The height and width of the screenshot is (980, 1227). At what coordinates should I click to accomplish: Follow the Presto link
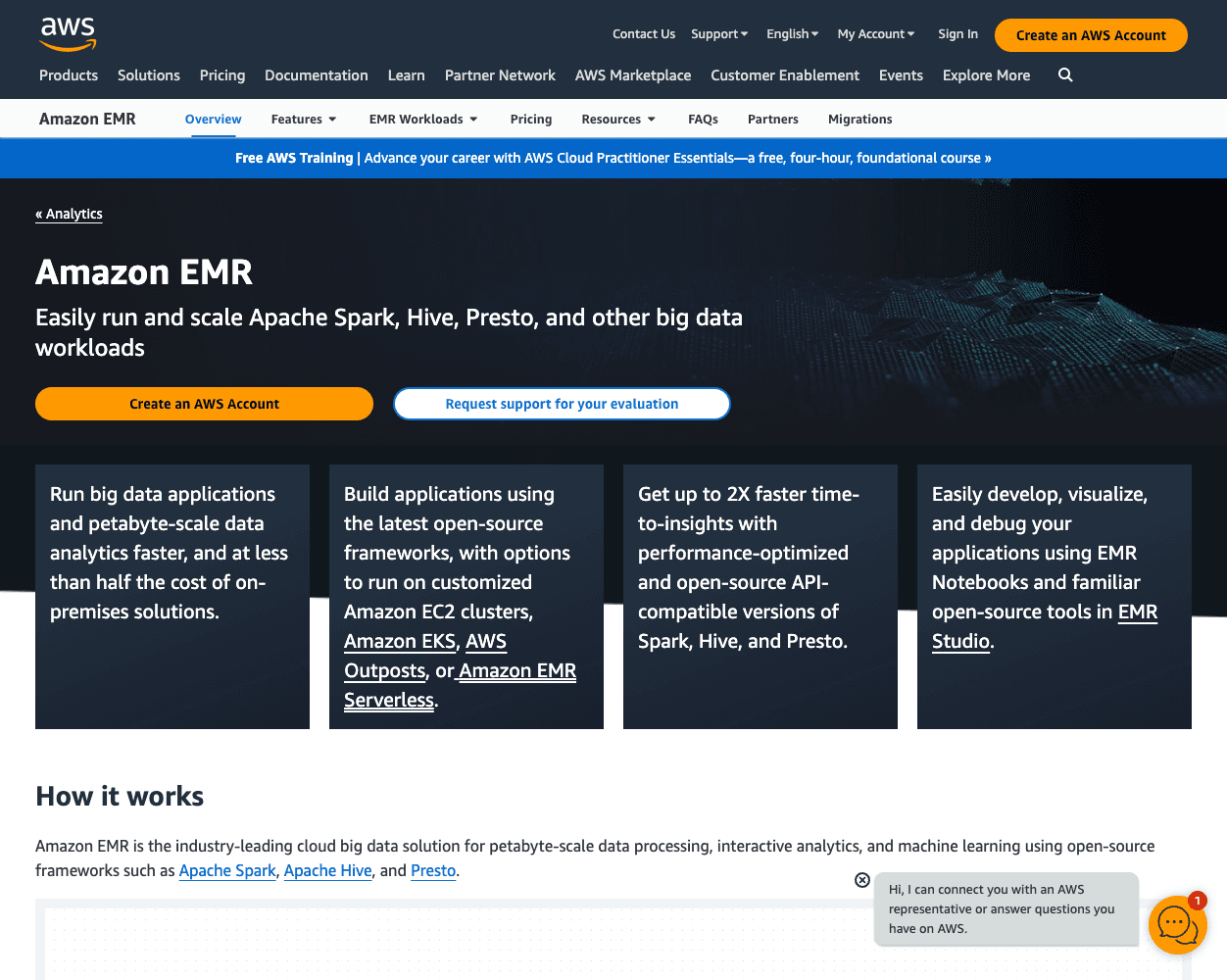[433, 870]
